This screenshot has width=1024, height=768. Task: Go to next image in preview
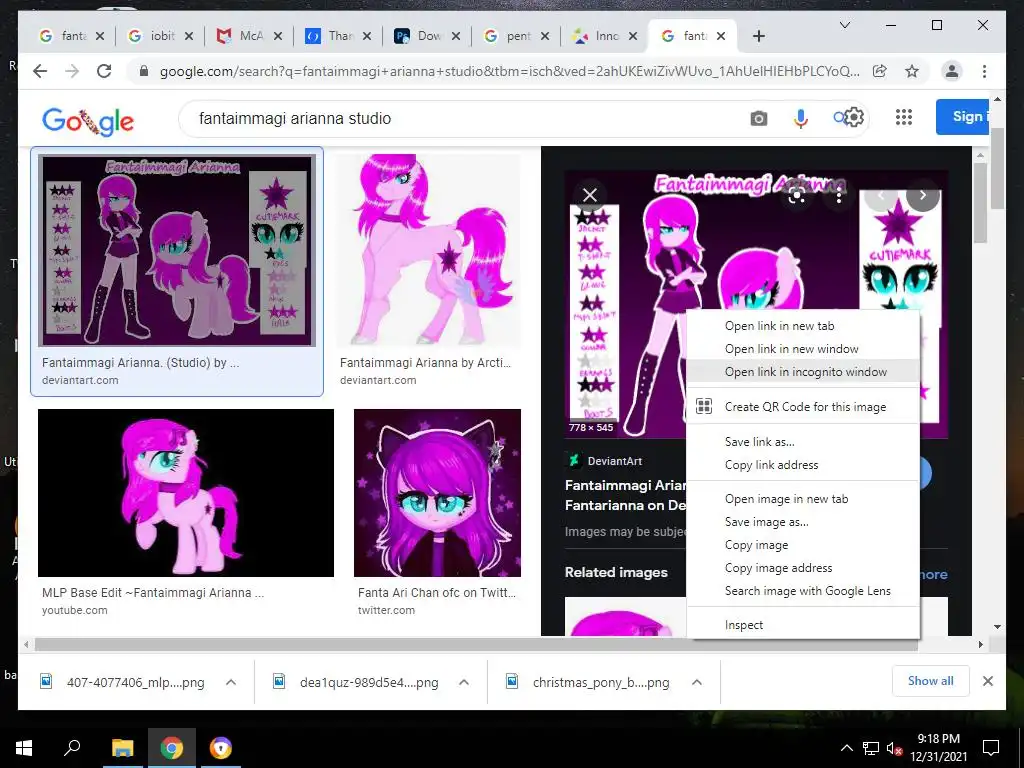[922, 195]
